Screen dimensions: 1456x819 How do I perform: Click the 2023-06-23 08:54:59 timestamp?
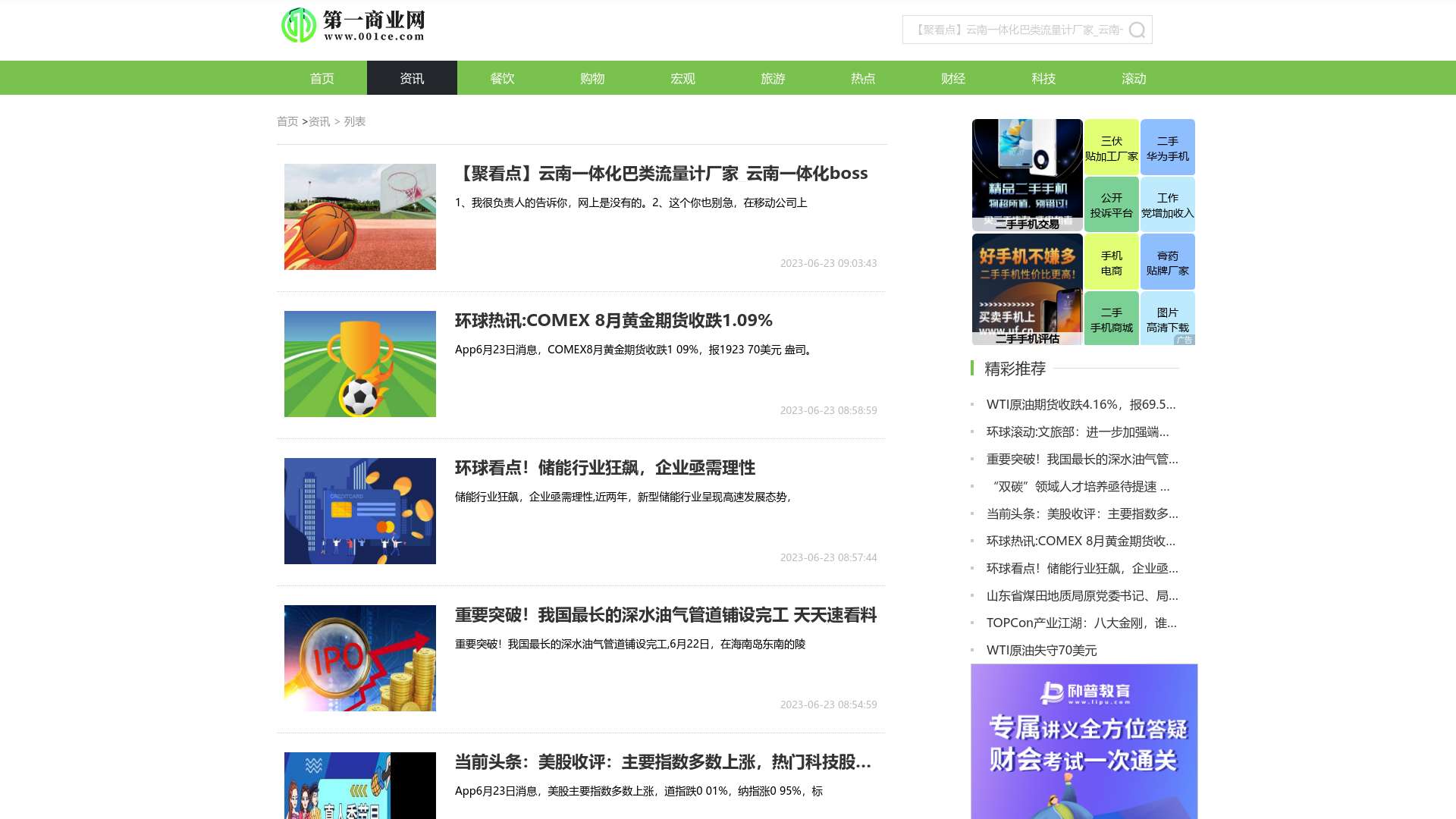pos(828,704)
